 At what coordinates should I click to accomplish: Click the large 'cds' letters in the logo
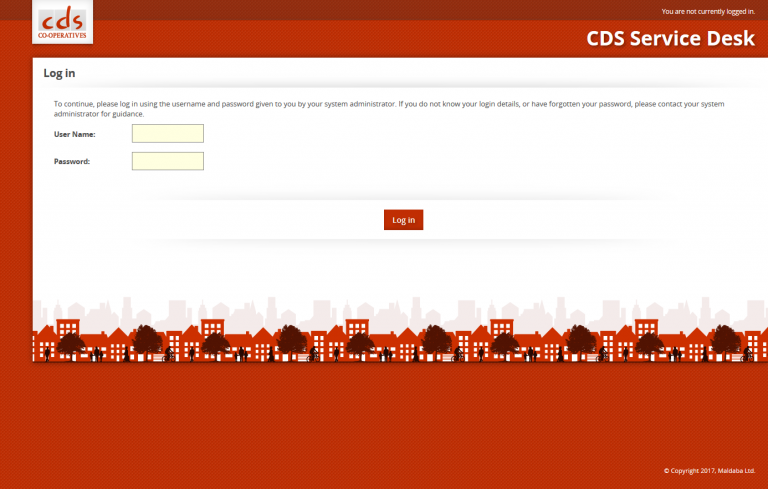click(x=63, y=19)
